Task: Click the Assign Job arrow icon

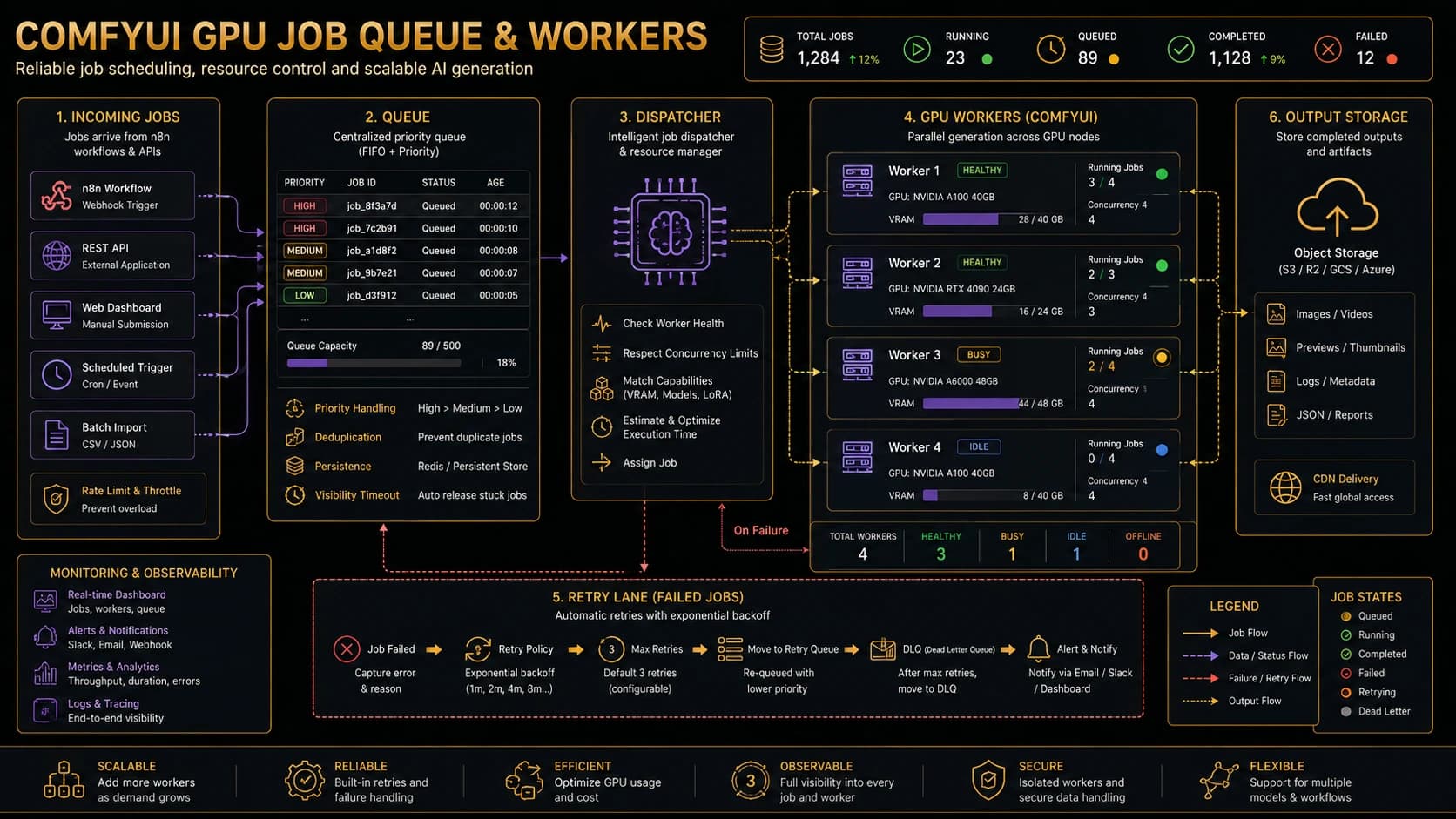Action: pos(602,463)
